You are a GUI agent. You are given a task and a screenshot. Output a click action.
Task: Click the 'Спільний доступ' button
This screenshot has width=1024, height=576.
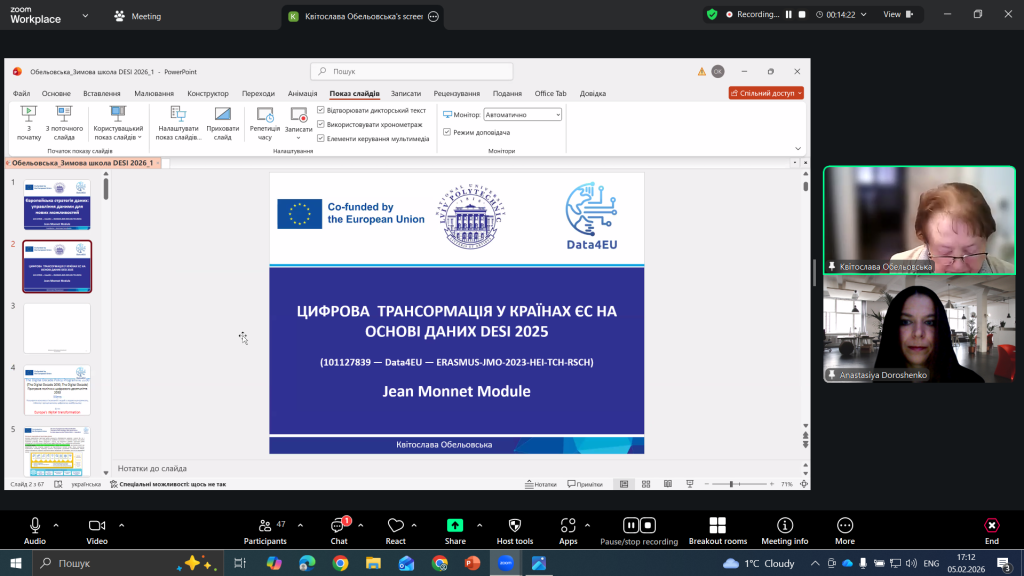pyautogui.click(x=766, y=93)
